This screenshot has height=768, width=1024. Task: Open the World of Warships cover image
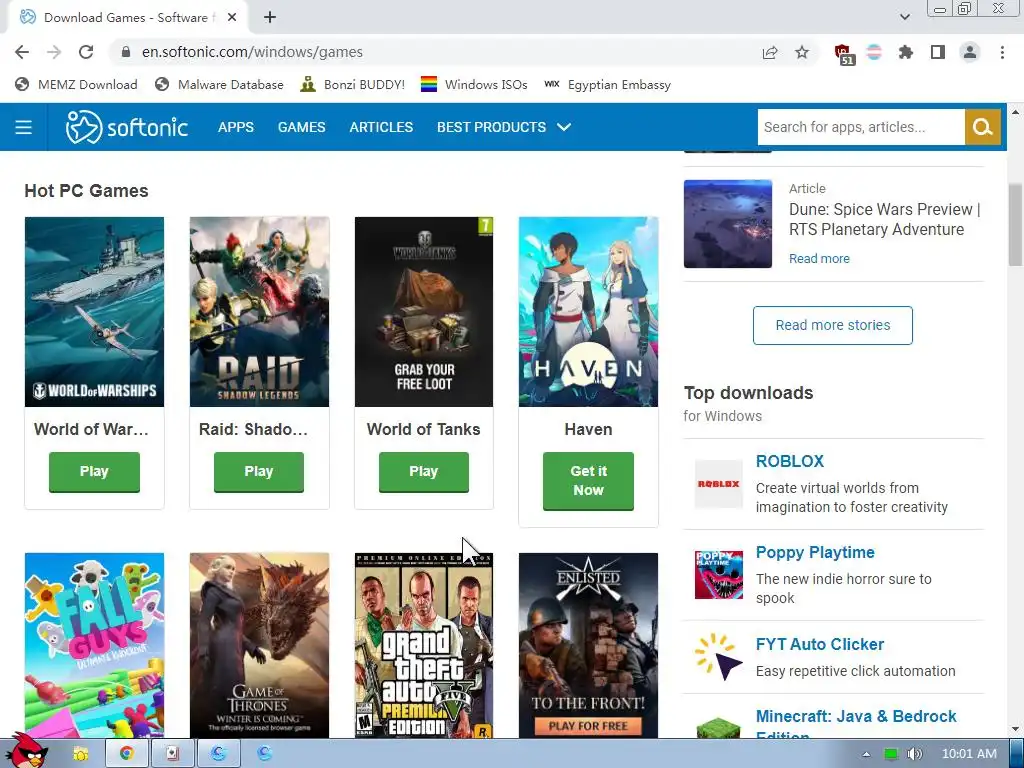tap(94, 312)
